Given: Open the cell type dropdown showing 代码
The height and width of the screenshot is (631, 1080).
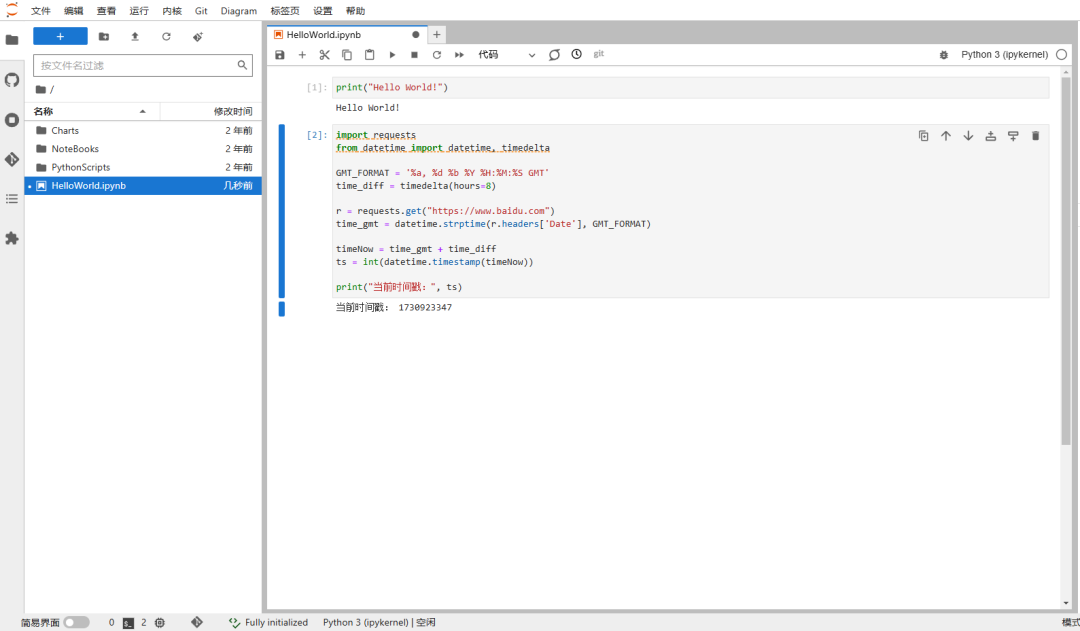Looking at the screenshot, I should coord(506,54).
